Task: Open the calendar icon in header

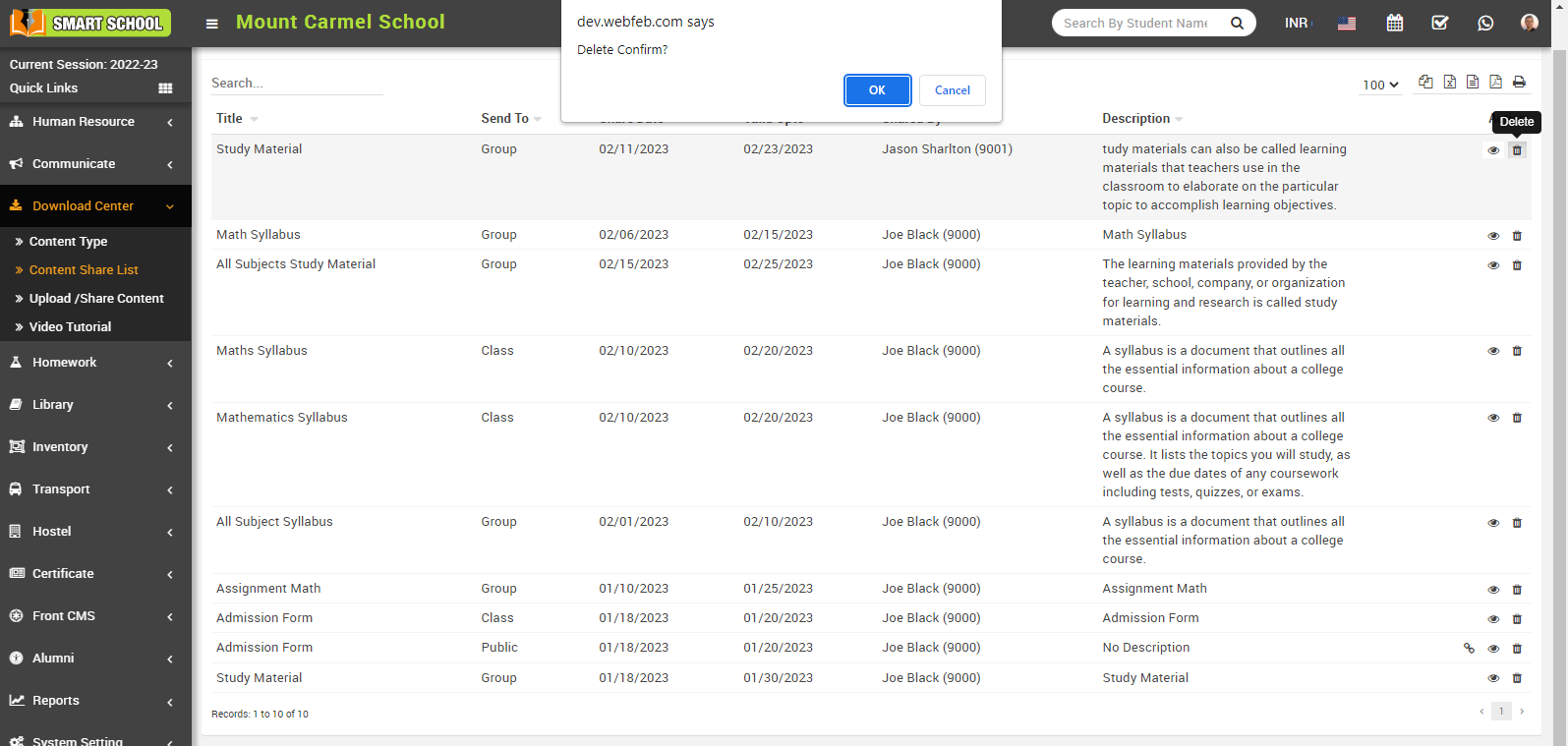Action: tap(1394, 23)
